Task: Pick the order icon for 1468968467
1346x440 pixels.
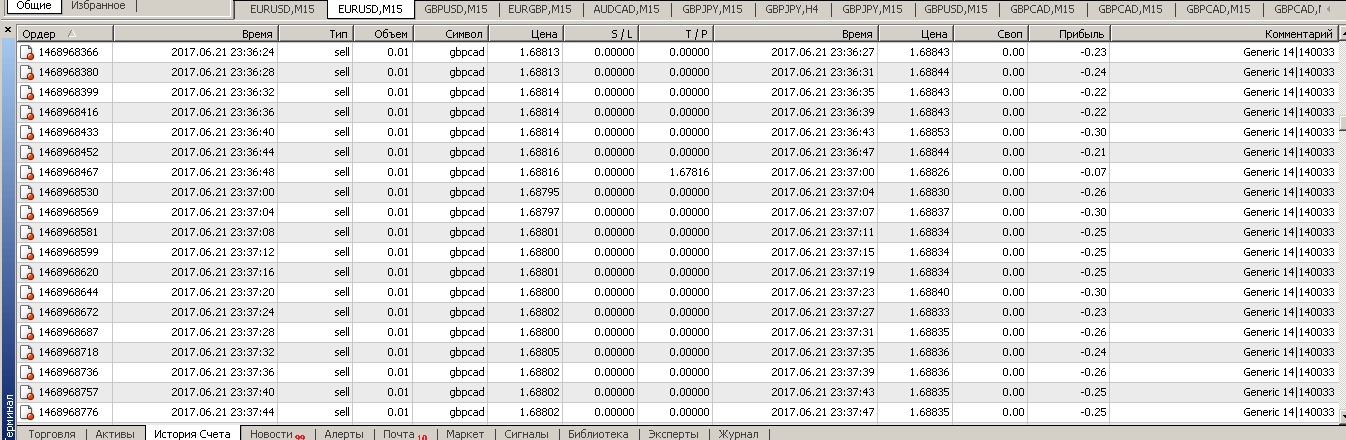Action: pyautogui.click(x=27, y=172)
